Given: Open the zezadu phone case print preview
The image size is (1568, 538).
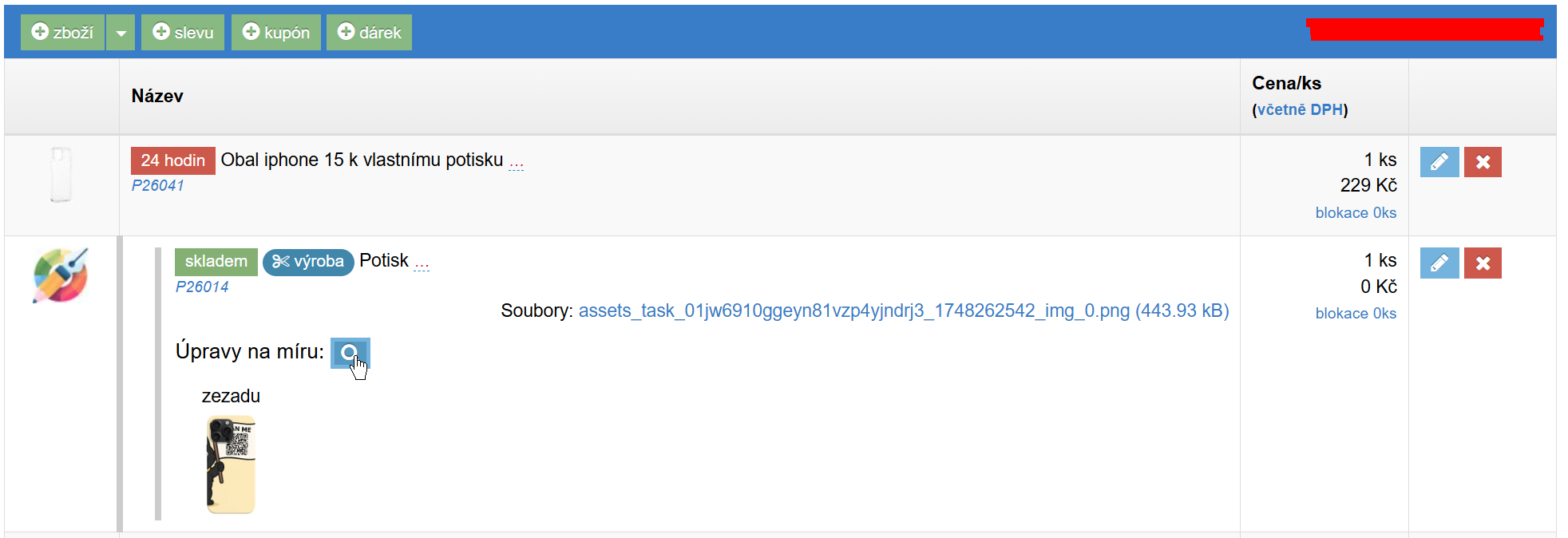Looking at the screenshot, I should pos(231,464).
